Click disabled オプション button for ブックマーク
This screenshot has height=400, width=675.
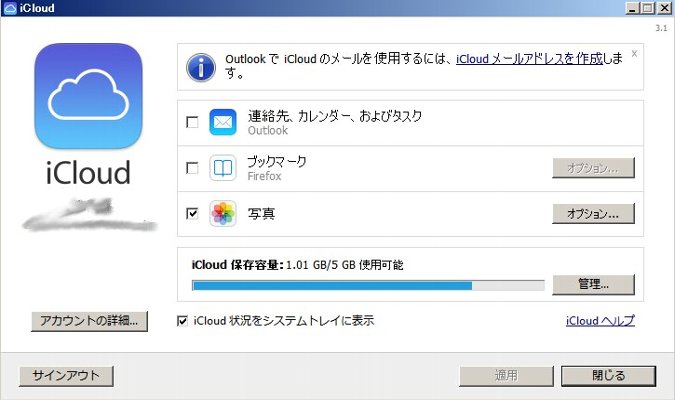[593, 168]
